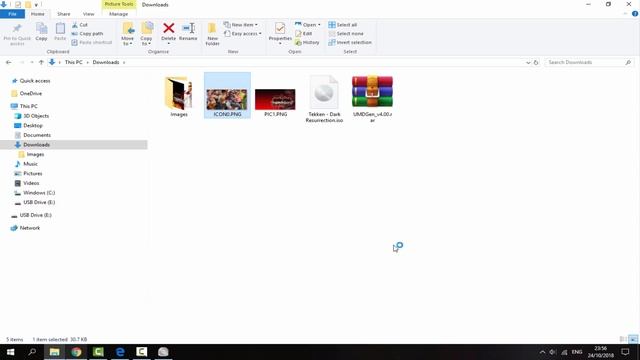
Task: Click Select all in ribbon
Action: 342,25
